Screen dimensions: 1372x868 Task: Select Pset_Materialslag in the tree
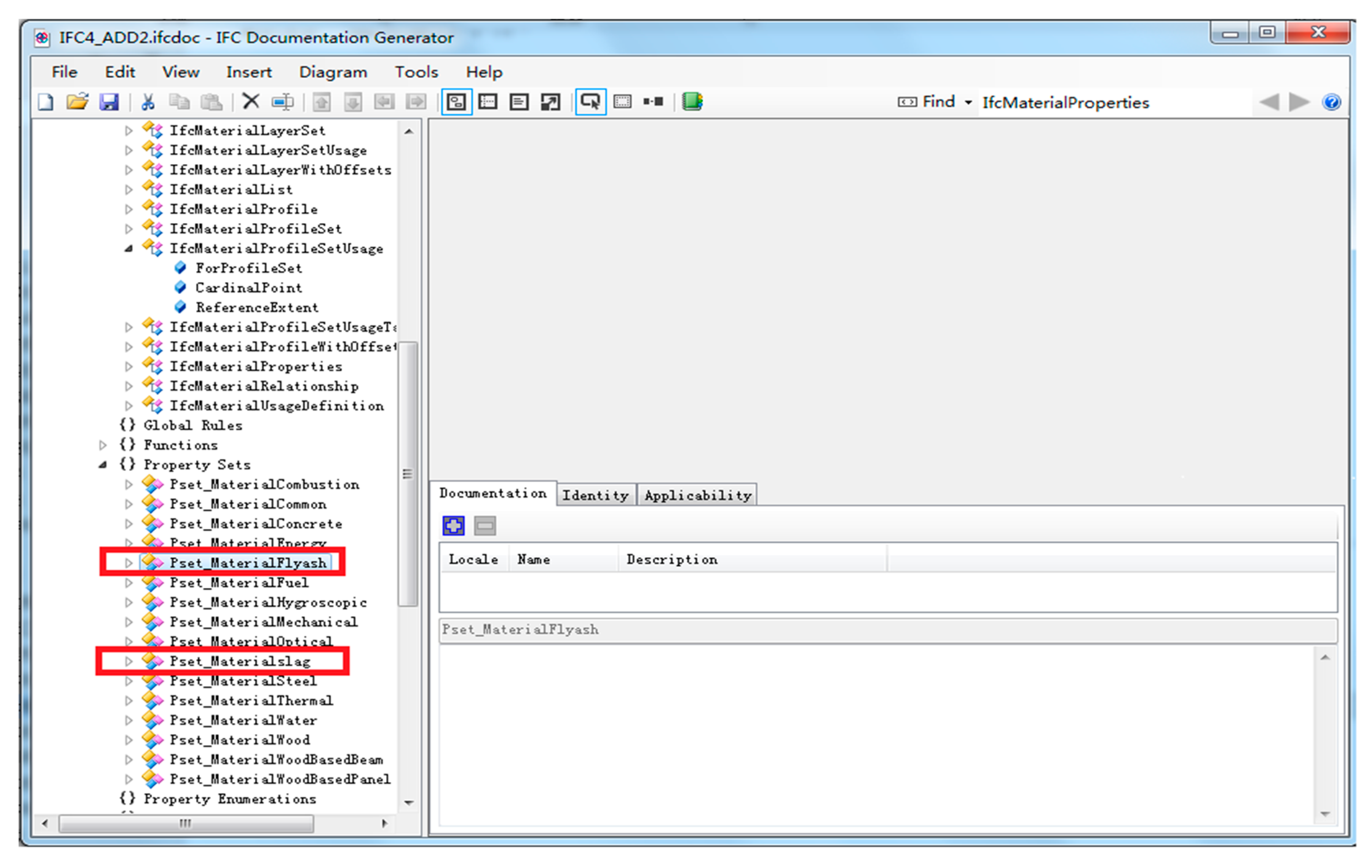click(x=240, y=662)
